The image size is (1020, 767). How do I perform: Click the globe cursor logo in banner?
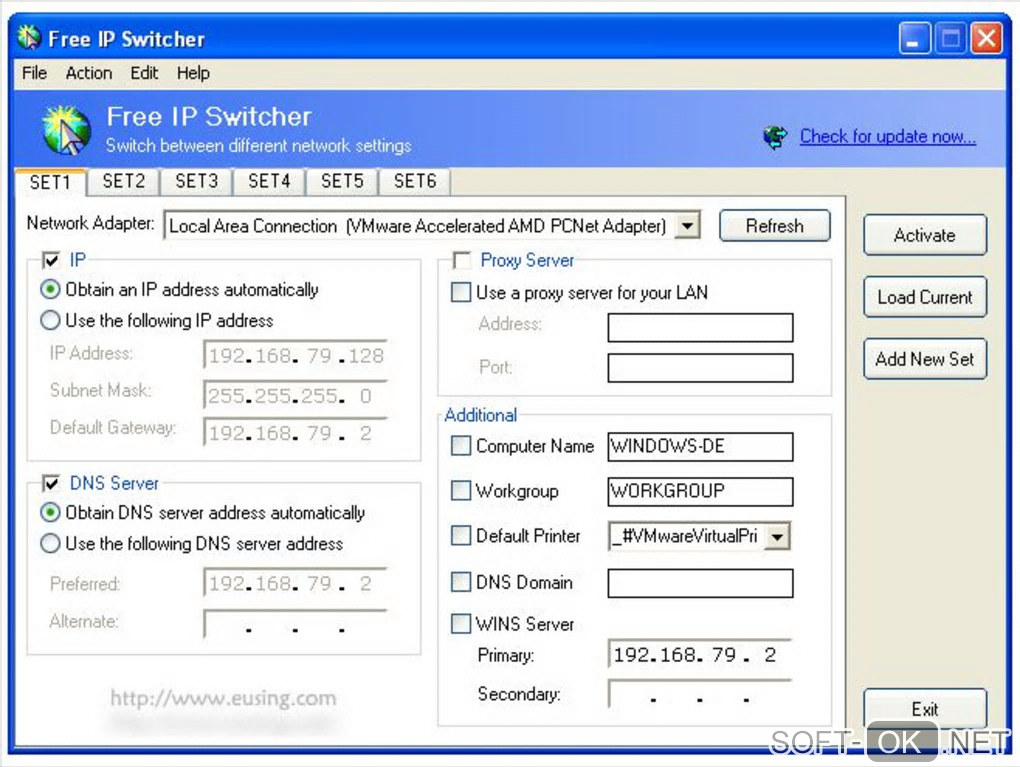coord(66,130)
